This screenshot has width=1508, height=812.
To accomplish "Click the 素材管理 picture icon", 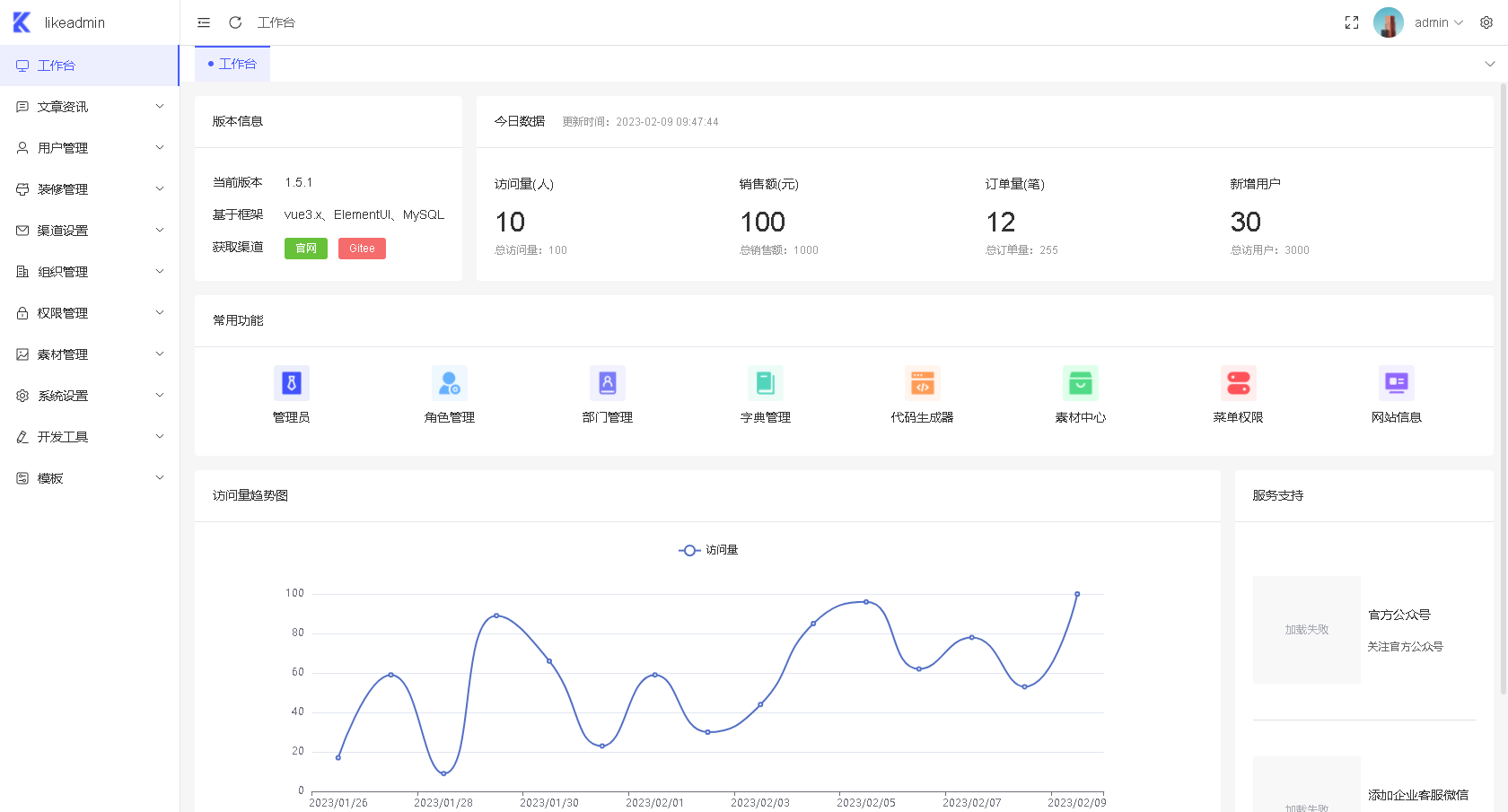I will click(22, 354).
